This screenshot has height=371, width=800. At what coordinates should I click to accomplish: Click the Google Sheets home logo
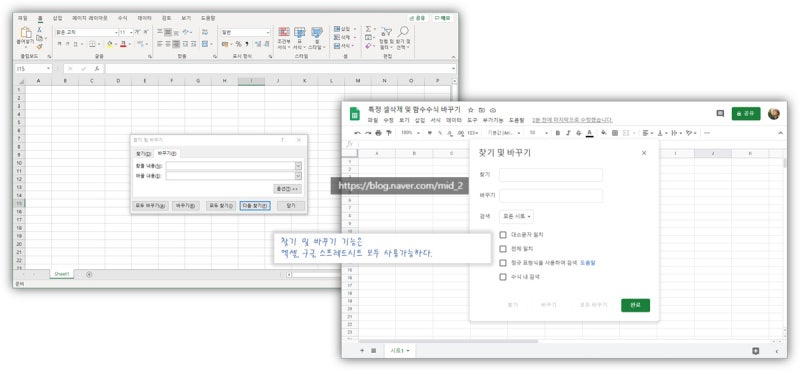point(355,114)
